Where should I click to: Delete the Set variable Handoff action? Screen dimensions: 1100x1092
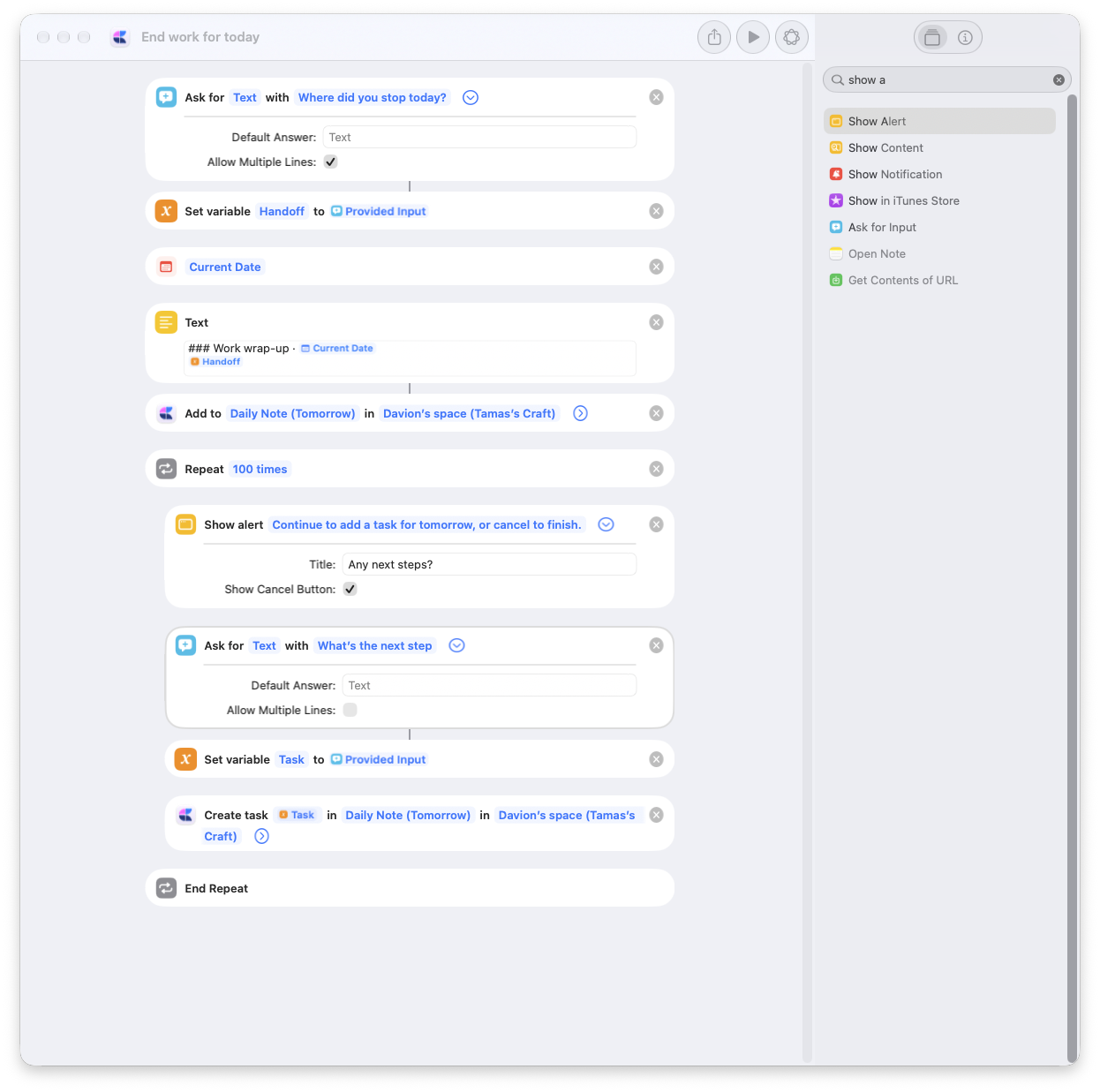pyautogui.click(x=656, y=211)
